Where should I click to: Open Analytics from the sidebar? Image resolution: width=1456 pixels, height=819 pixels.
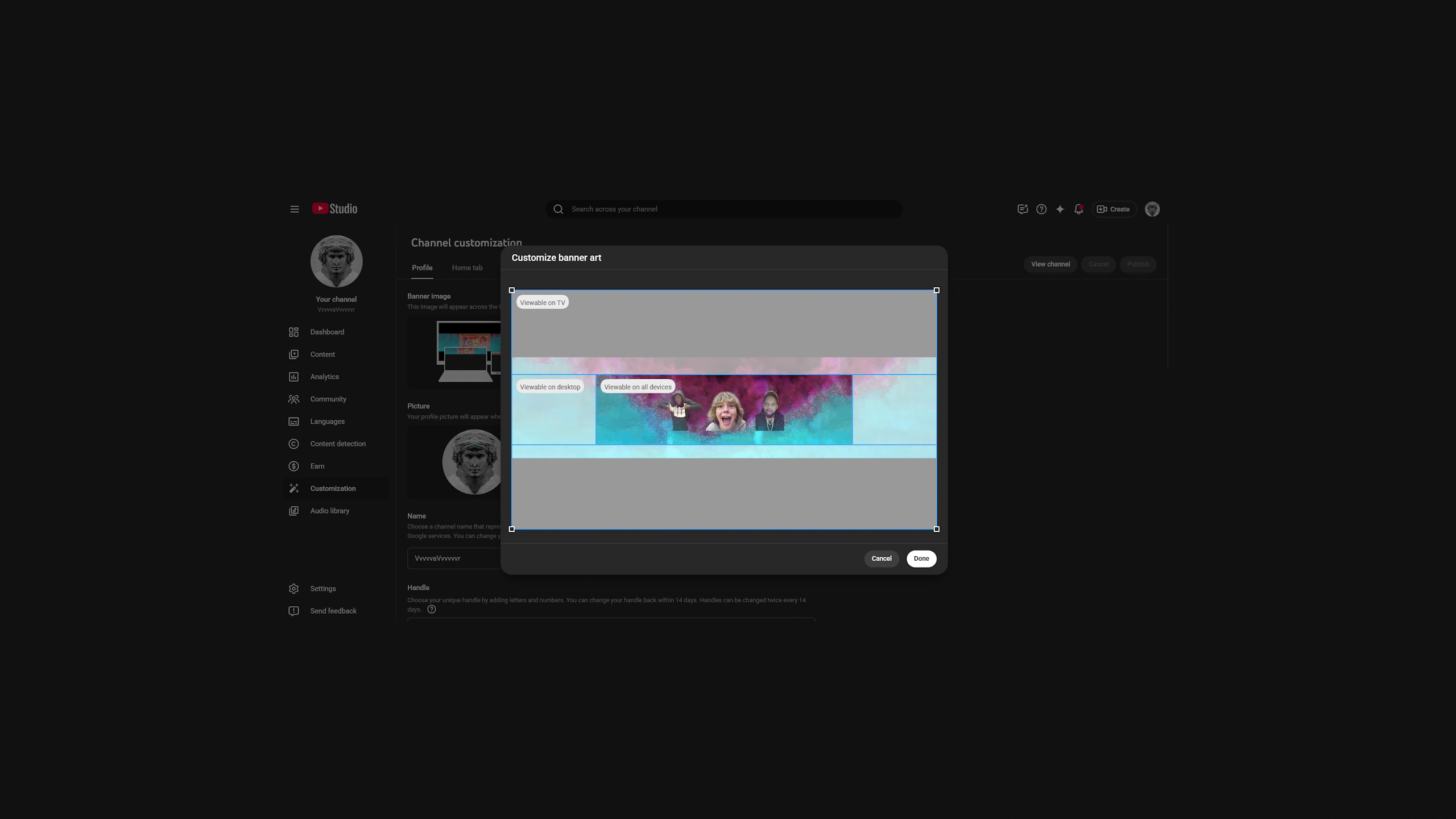tap(324, 377)
